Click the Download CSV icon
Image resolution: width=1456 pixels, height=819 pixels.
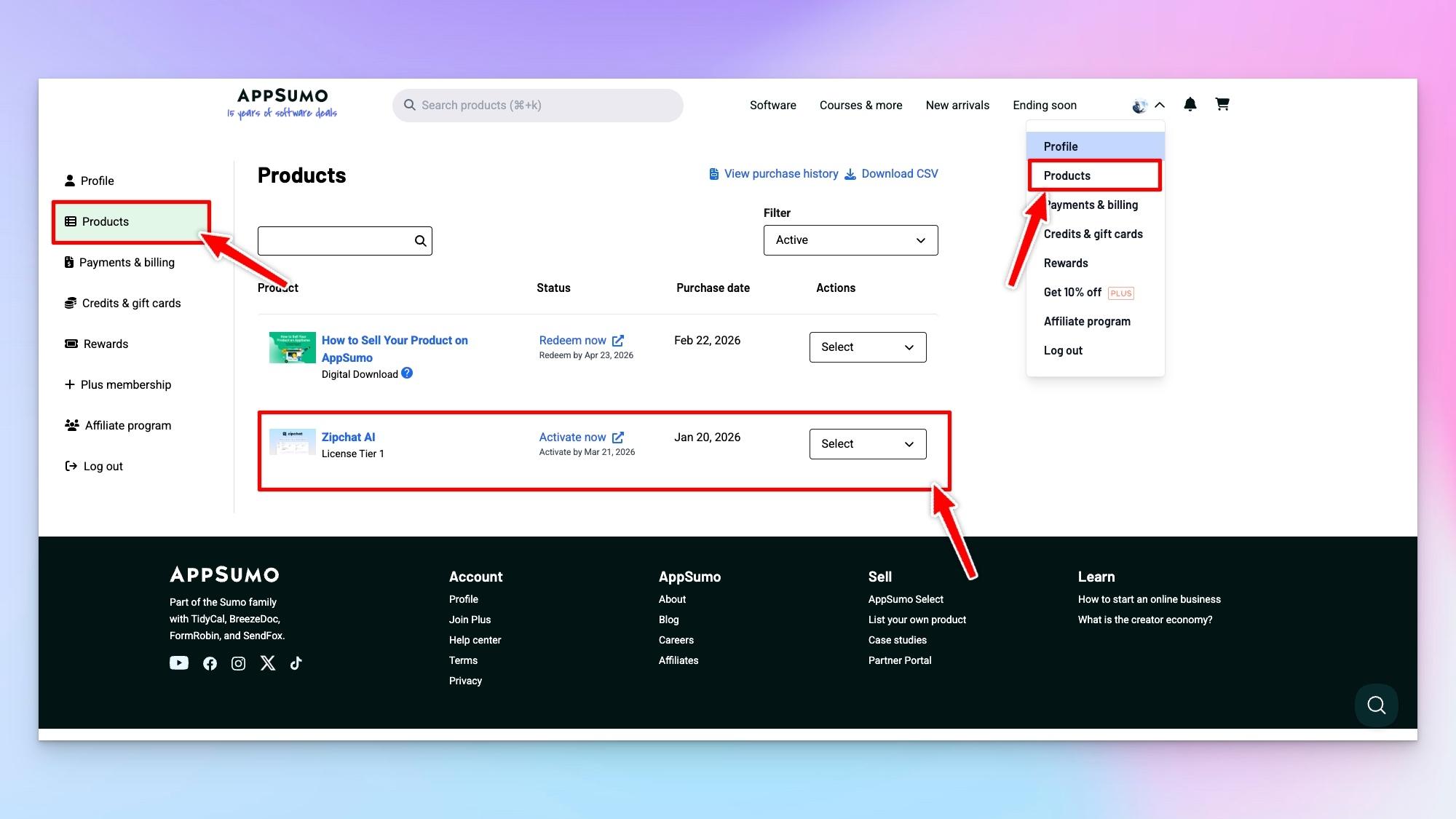point(850,174)
